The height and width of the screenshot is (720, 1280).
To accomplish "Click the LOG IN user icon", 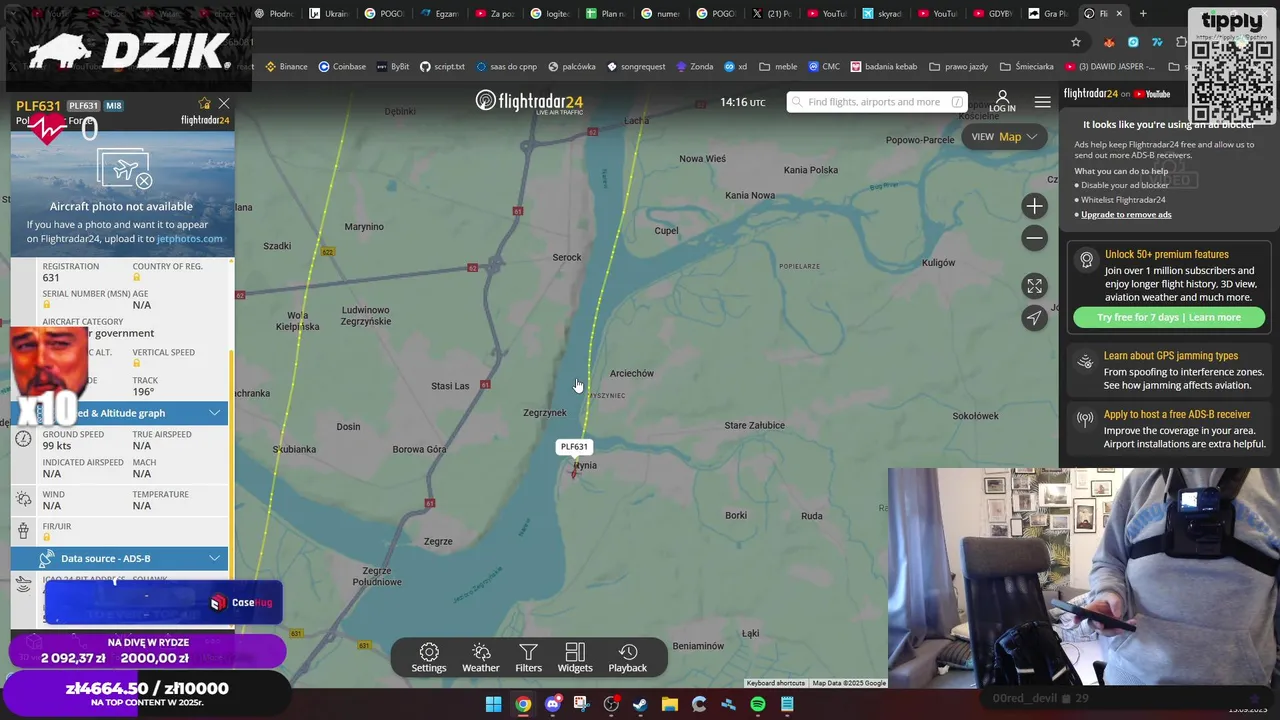I will 1002,101.
